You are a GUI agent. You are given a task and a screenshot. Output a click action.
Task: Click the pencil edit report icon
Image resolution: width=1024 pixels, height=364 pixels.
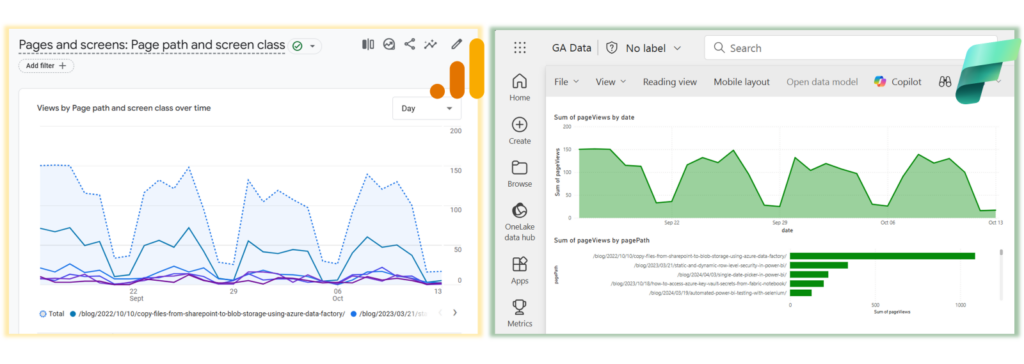pos(456,44)
